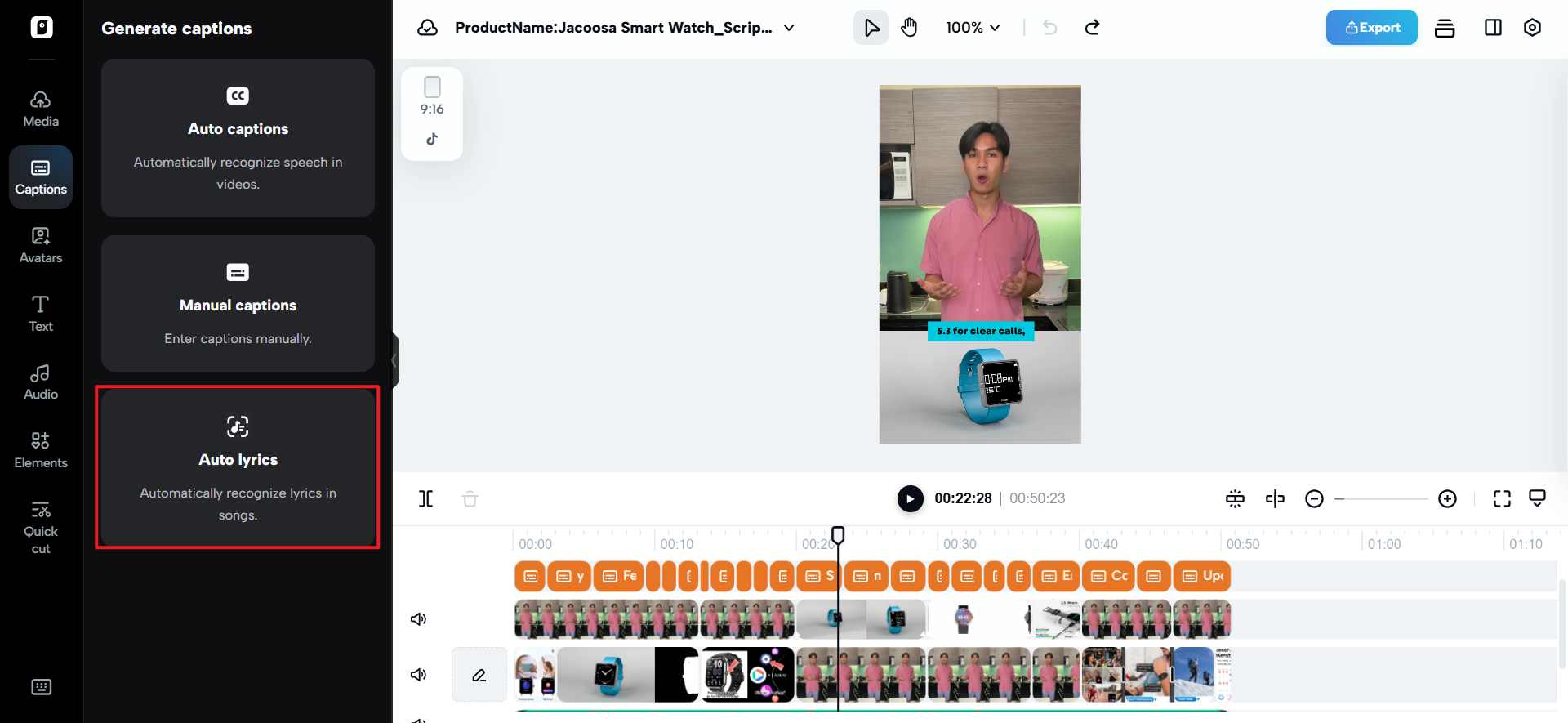
Task: Open the Avatars panel
Action: click(x=41, y=246)
